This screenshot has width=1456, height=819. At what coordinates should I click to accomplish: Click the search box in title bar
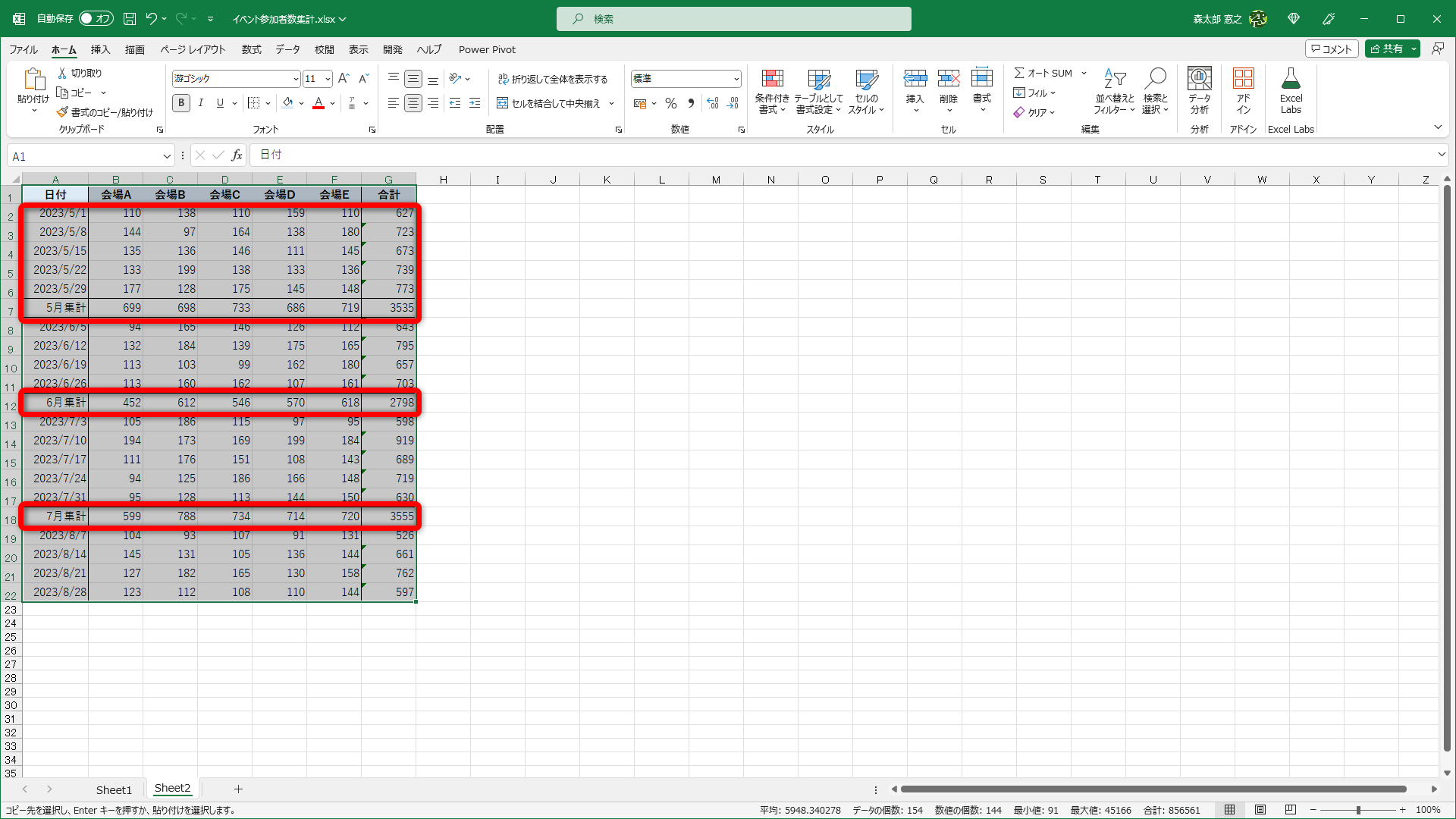pyautogui.click(x=733, y=18)
